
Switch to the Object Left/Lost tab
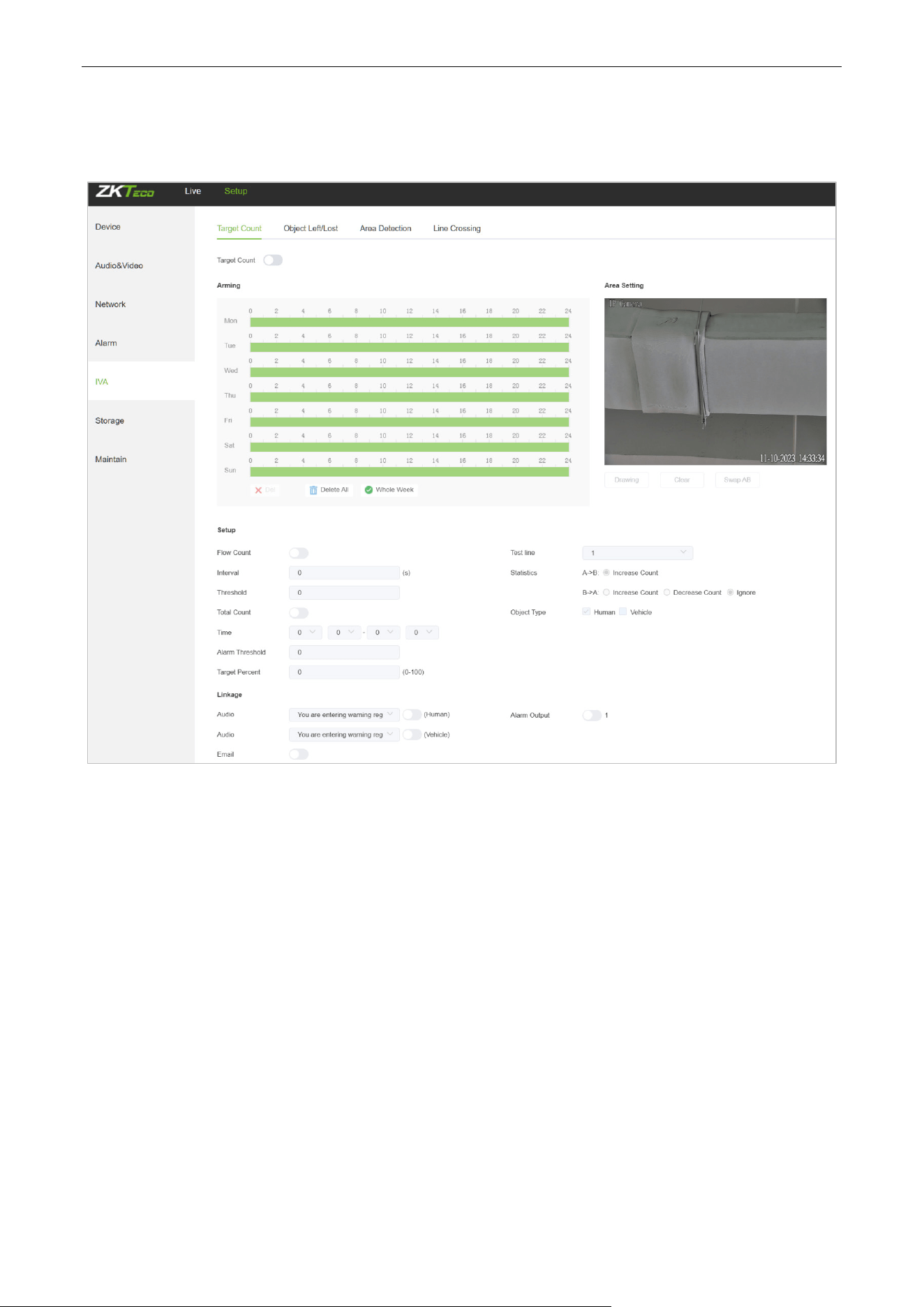pos(311,228)
